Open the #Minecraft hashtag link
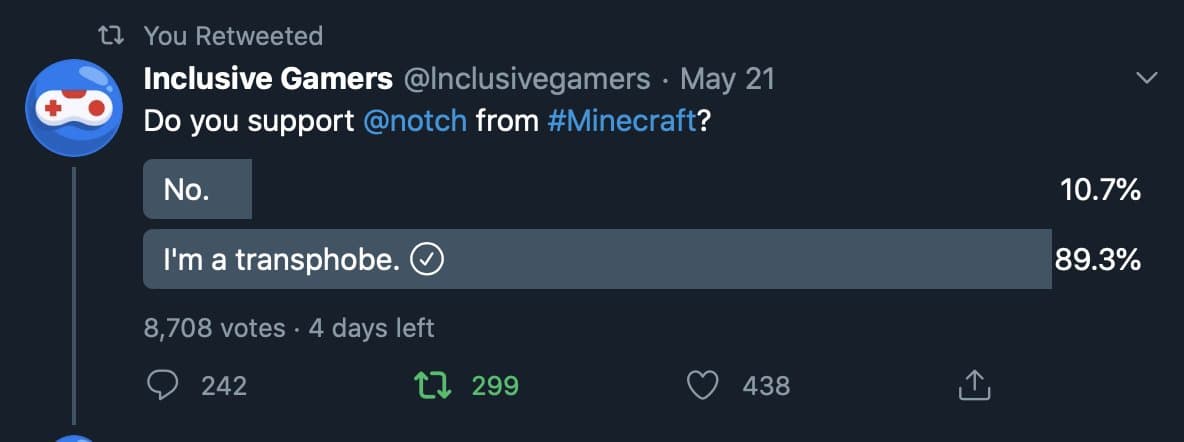 pos(622,121)
